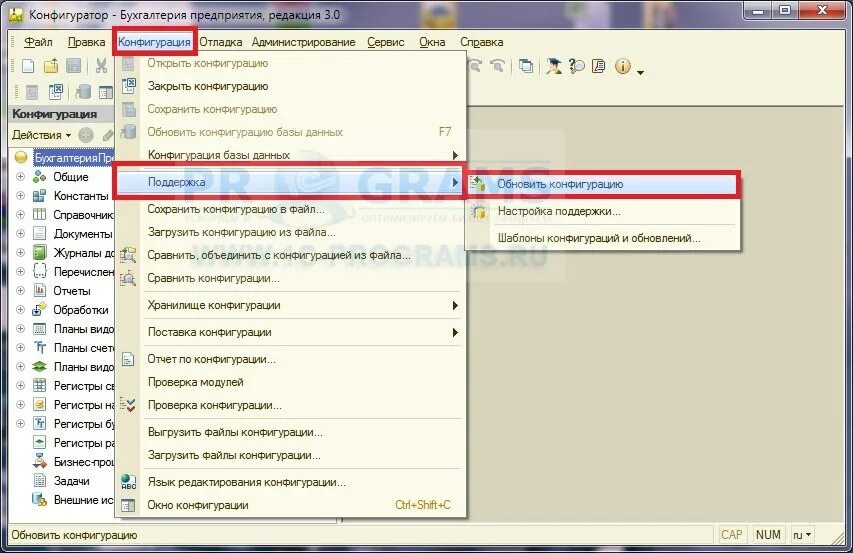Choose Шаблоны конфигураций и обновлений...

click(x=603, y=238)
